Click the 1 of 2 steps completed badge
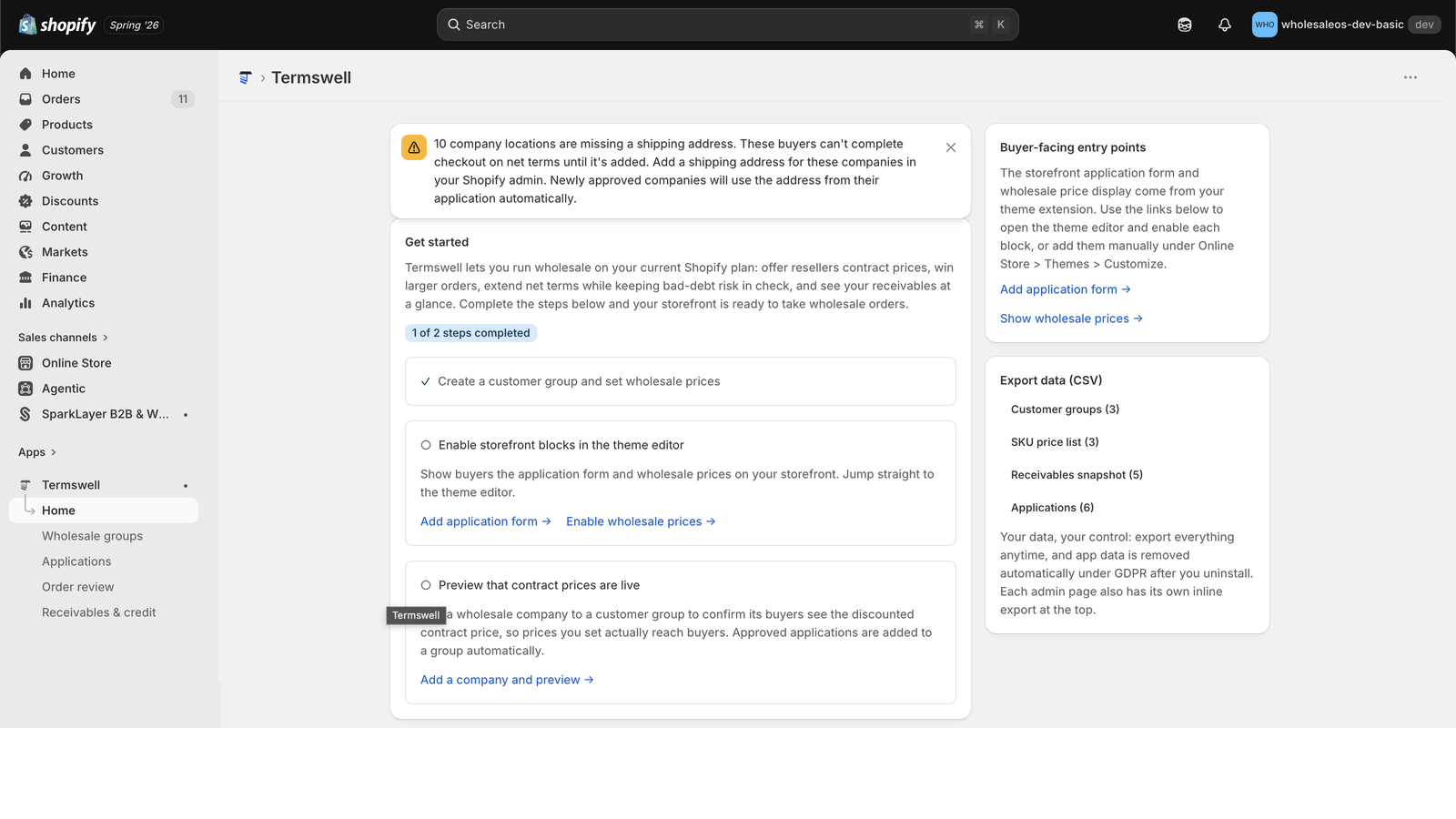 (x=471, y=333)
